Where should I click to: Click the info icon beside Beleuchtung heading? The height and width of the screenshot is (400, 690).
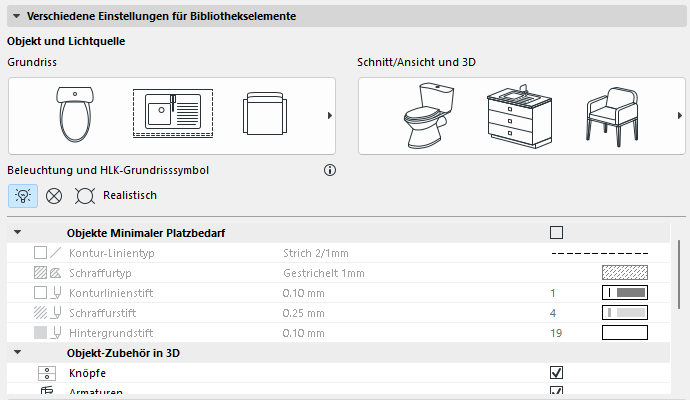(x=330, y=170)
